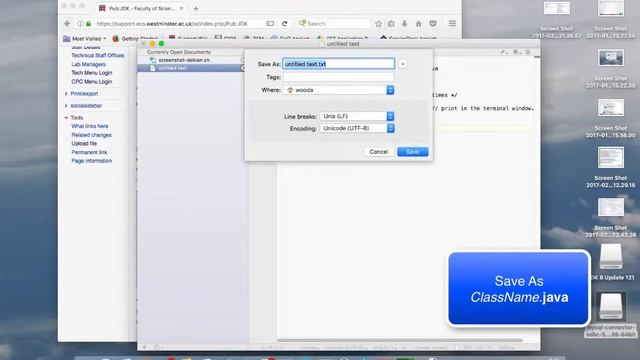This screenshot has height=360, width=640.
Task: Expand the Print/export sidebar section
Action: (84, 93)
